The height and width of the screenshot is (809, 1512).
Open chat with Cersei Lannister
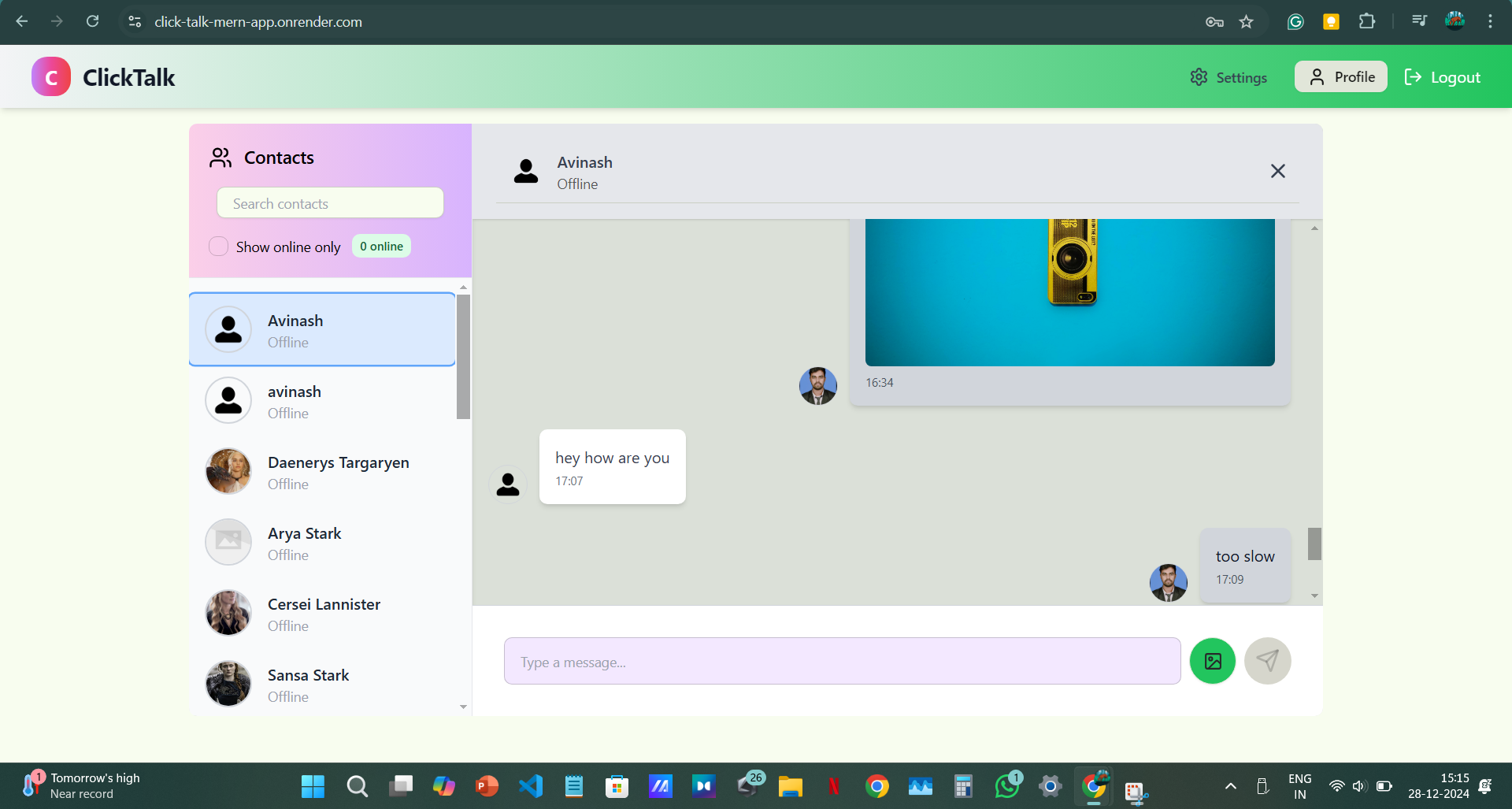pyautogui.click(x=323, y=614)
